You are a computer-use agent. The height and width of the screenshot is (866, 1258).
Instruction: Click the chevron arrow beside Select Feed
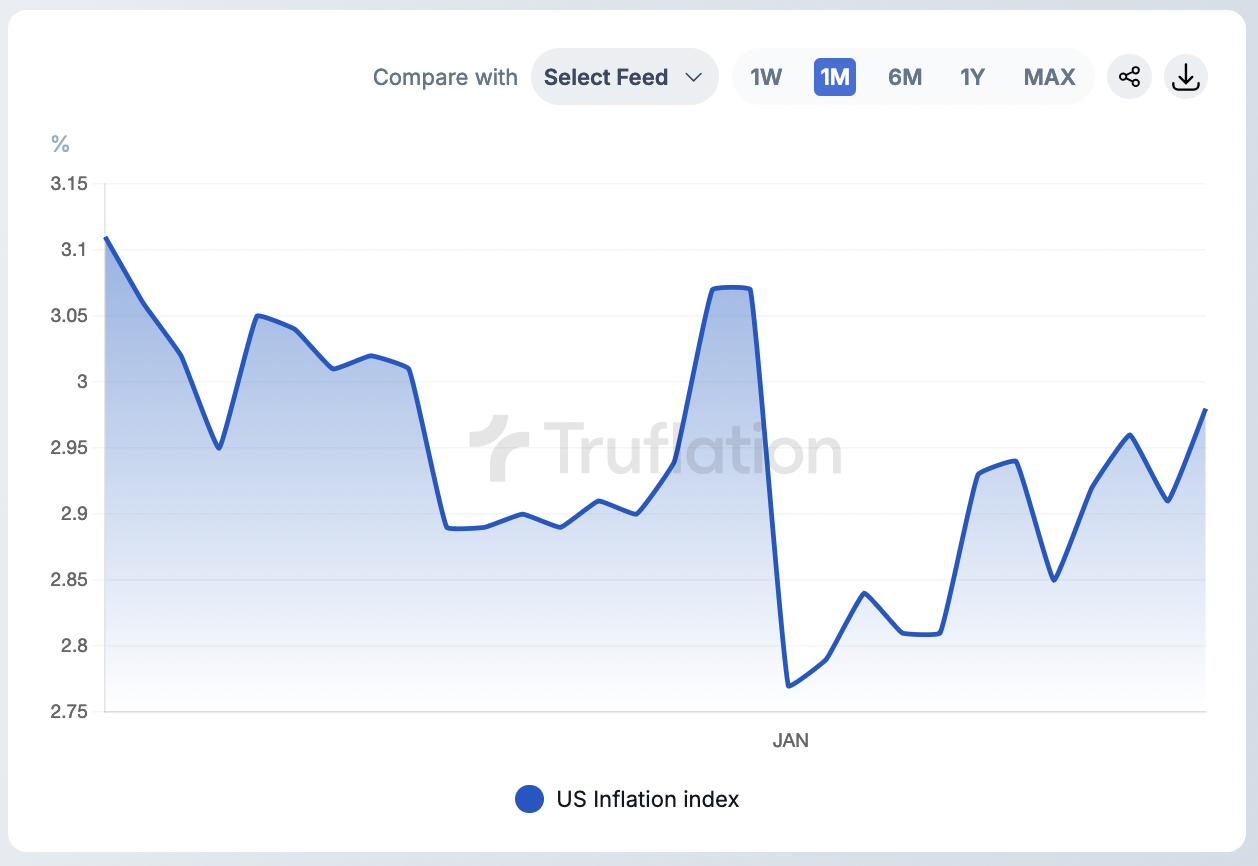pyautogui.click(x=694, y=77)
